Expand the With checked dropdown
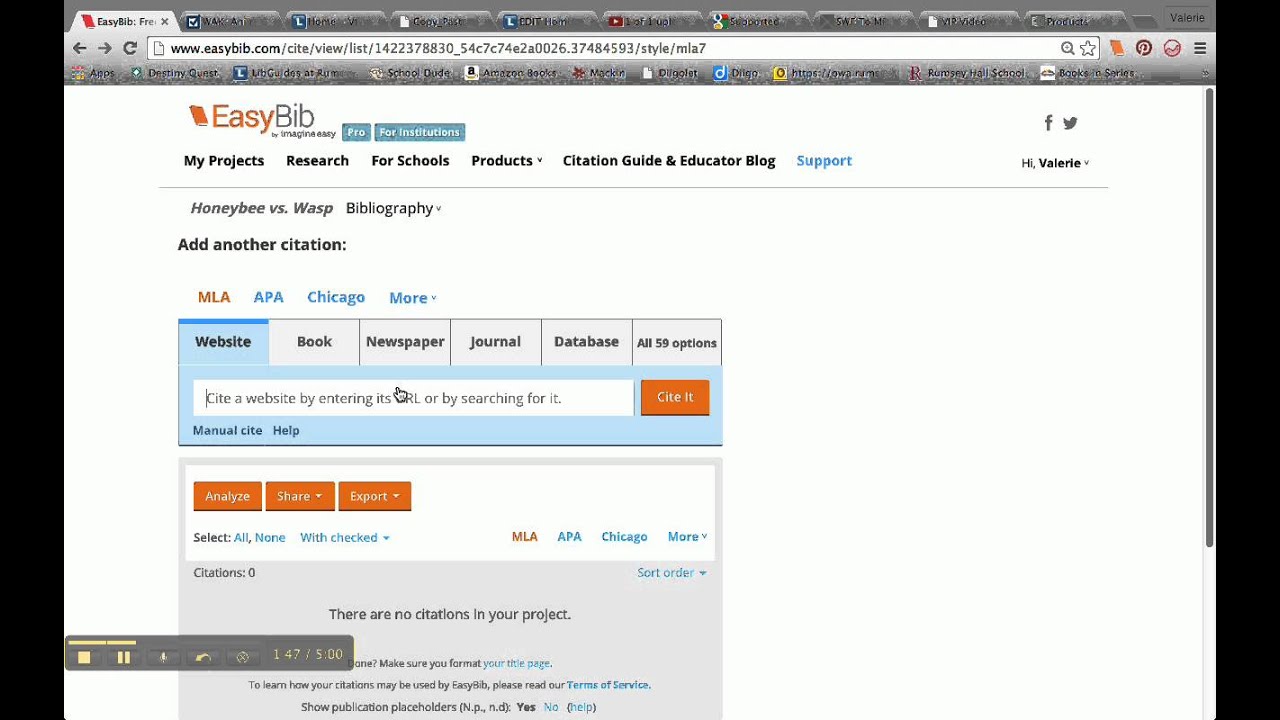Viewport: 1280px width, 720px height. pyautogui.click(x=345, y=538)
